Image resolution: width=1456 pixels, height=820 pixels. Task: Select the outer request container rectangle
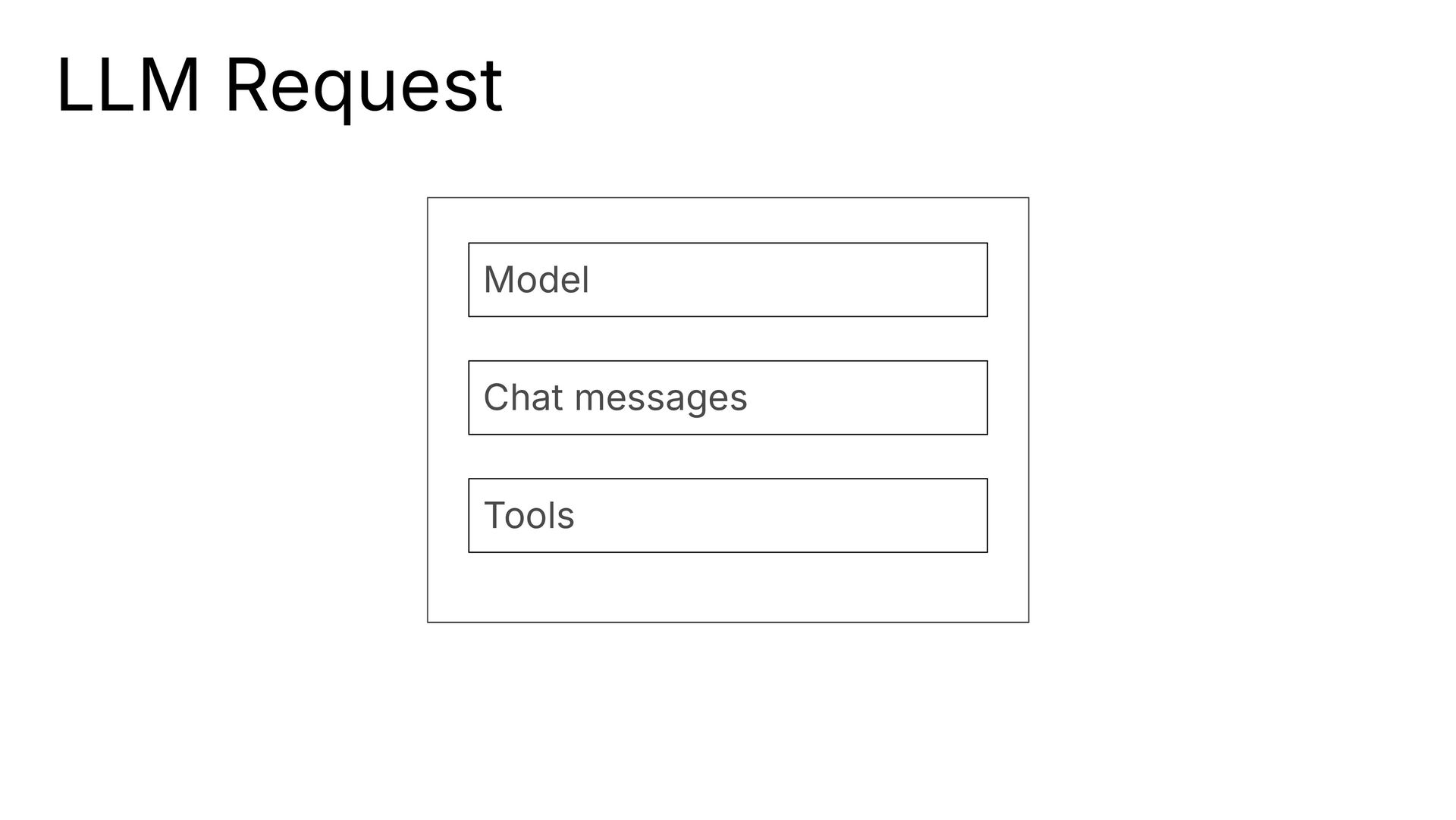(x=728, y=410)
